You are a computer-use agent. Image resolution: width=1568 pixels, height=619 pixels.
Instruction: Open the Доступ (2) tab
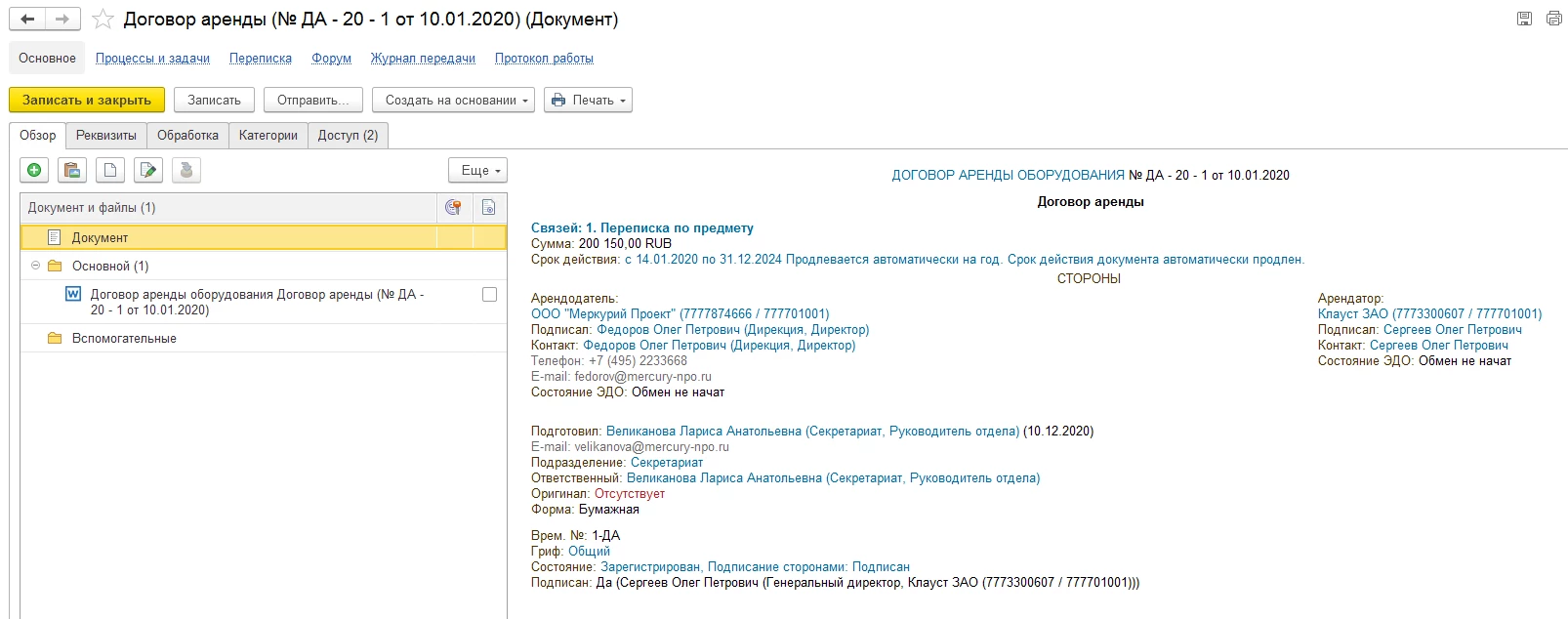348,136
